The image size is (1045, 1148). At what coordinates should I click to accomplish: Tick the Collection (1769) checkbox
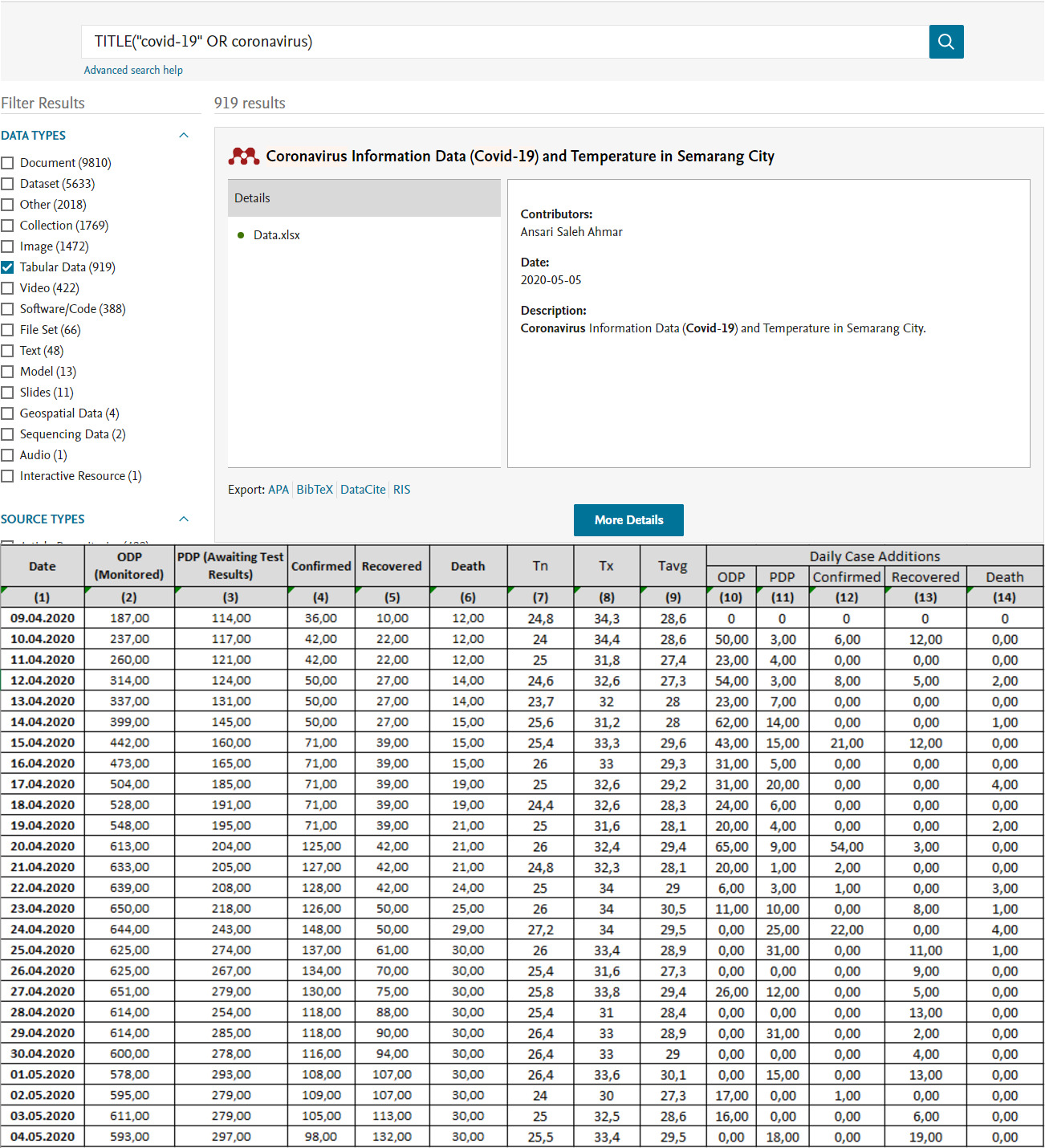[7, 226]
